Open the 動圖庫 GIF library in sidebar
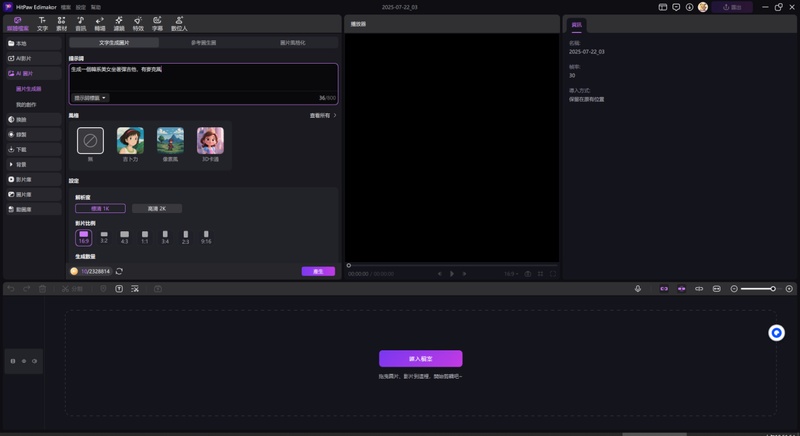 click(x=33, y=210)
